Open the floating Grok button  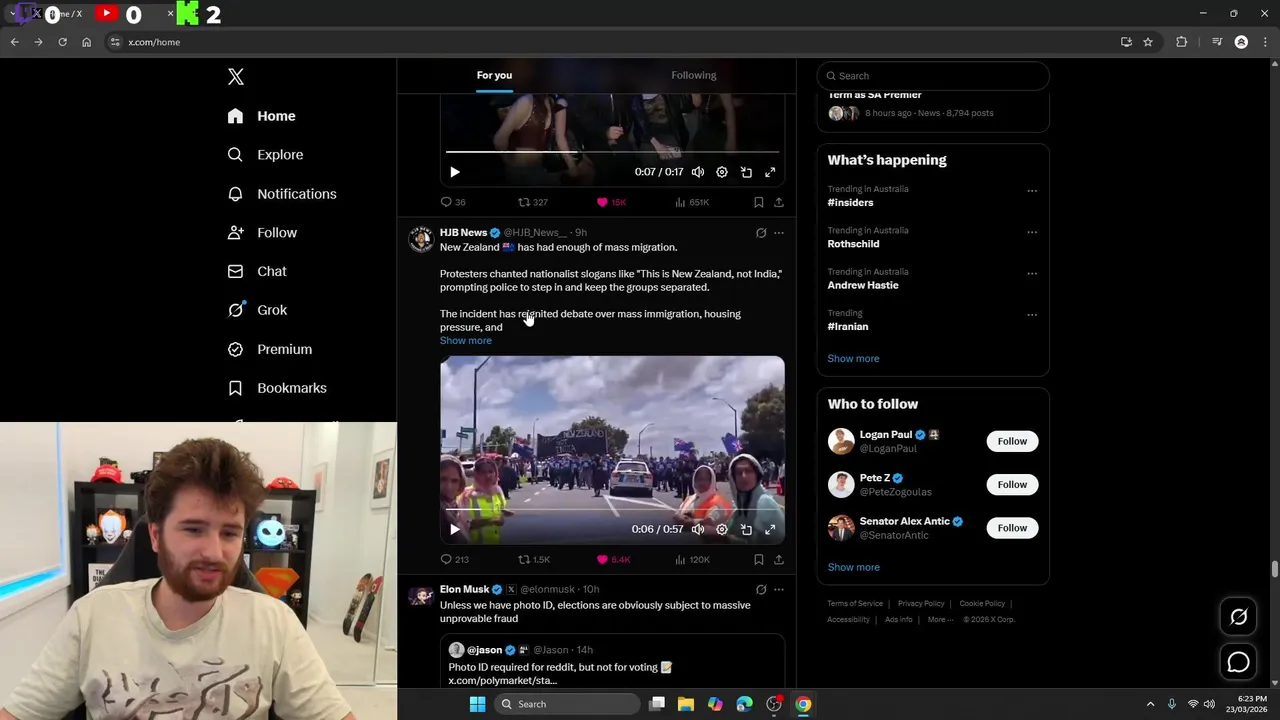click(1238, 617)
